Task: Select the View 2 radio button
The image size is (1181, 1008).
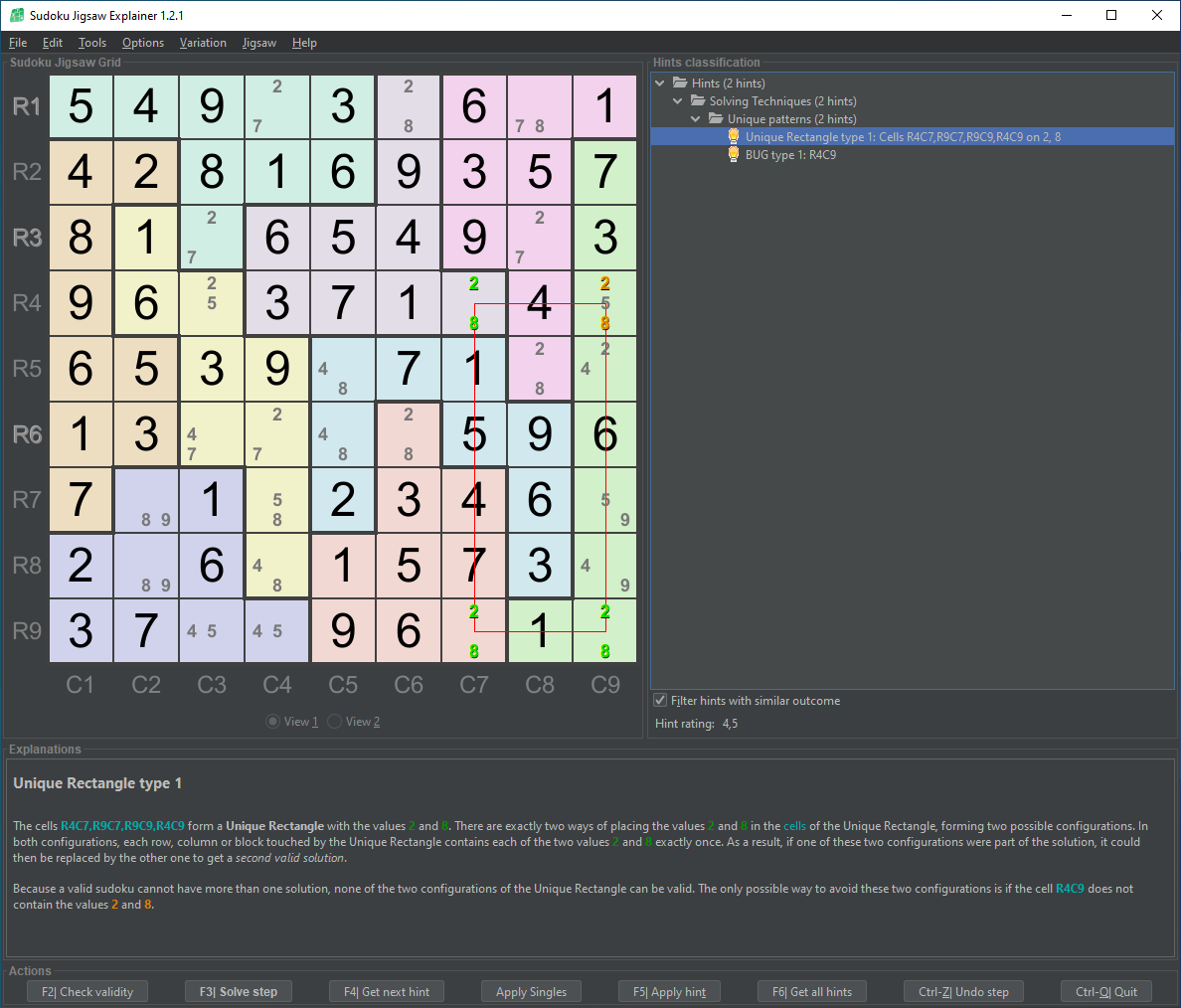Action: point(335,722)
